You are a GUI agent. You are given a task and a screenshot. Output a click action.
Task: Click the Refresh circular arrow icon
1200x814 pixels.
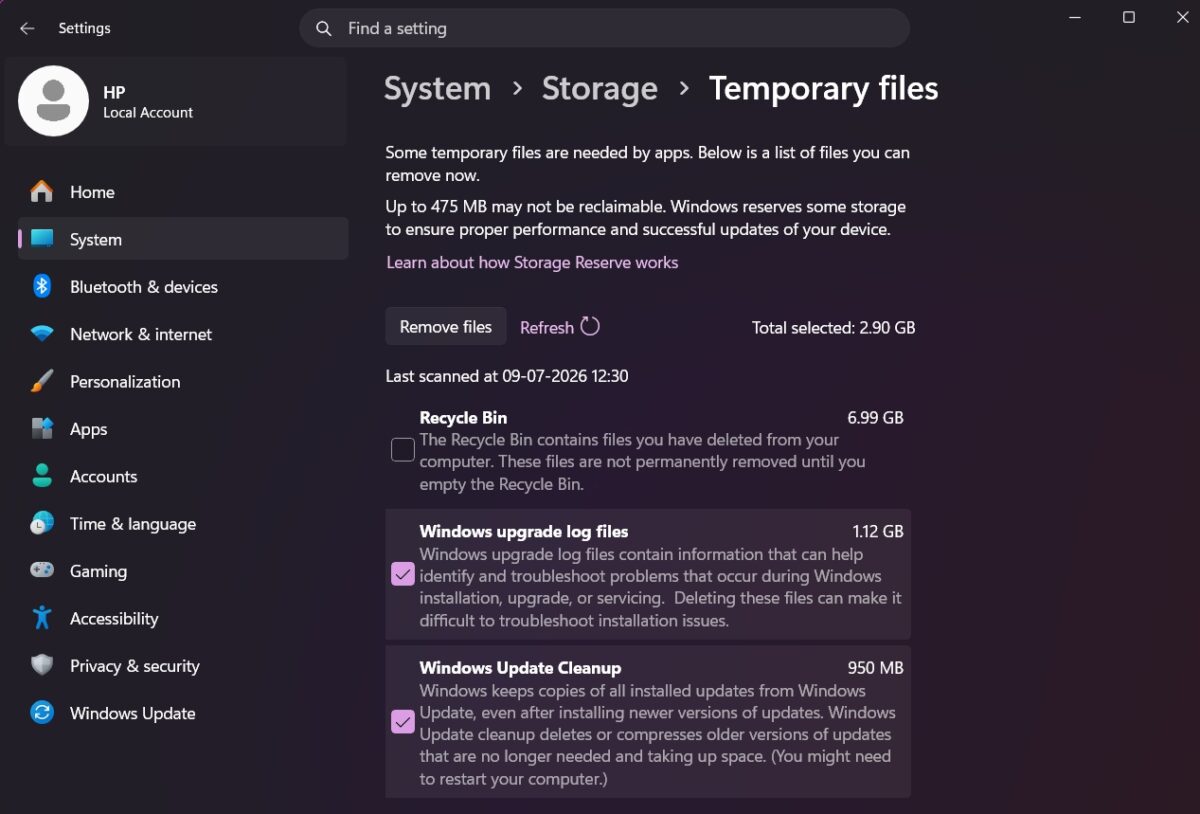click(590, 326)
